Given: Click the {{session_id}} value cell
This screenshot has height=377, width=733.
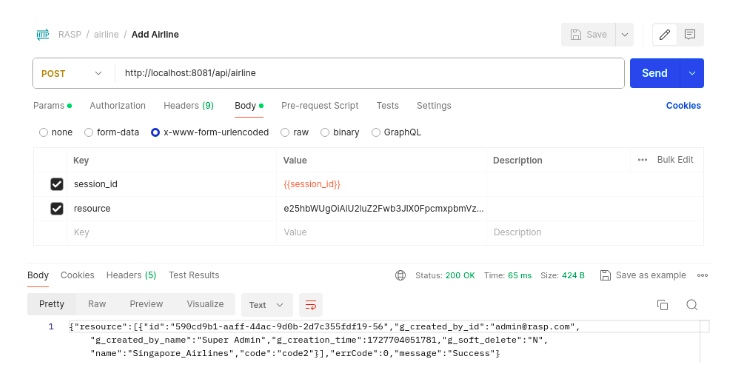Looking at the screenshot, I should click(x=381, y=184).
